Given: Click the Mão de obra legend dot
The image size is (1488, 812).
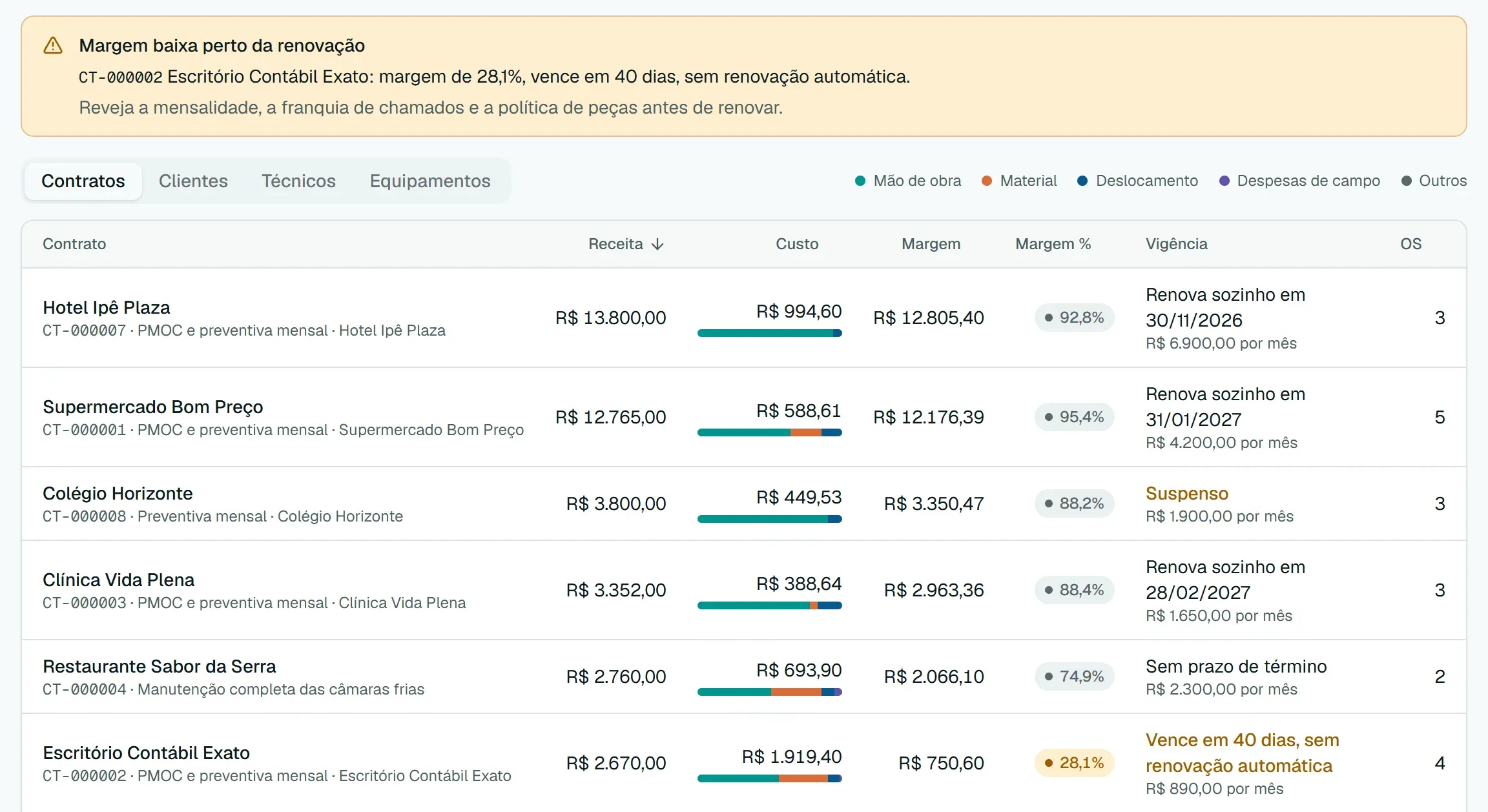Looking at the screenshot, I should (860, 181).
